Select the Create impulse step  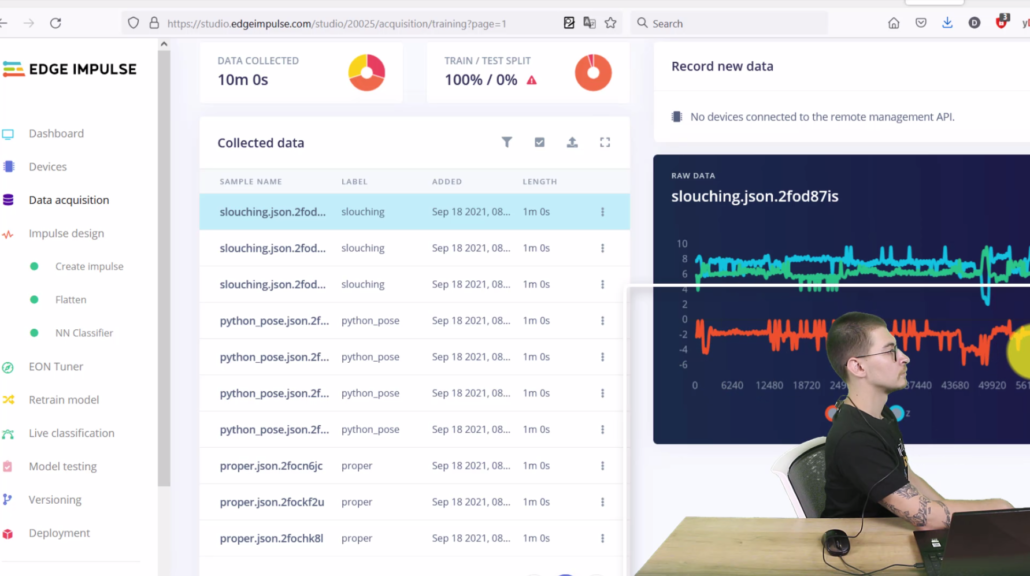click(x=89, y=267)
